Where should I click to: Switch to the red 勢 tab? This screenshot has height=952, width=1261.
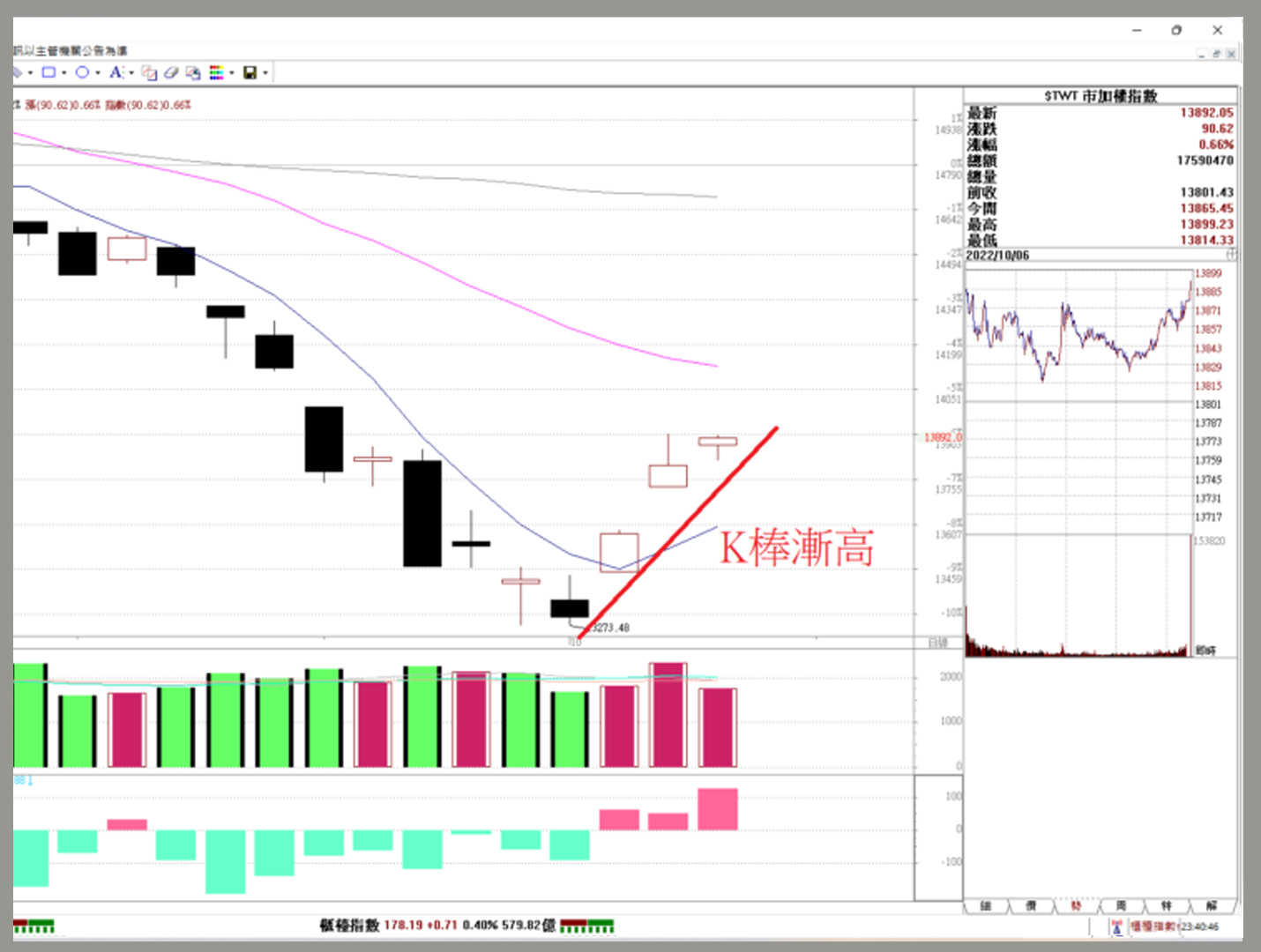pyautogui.click(x=1076, y=906)
